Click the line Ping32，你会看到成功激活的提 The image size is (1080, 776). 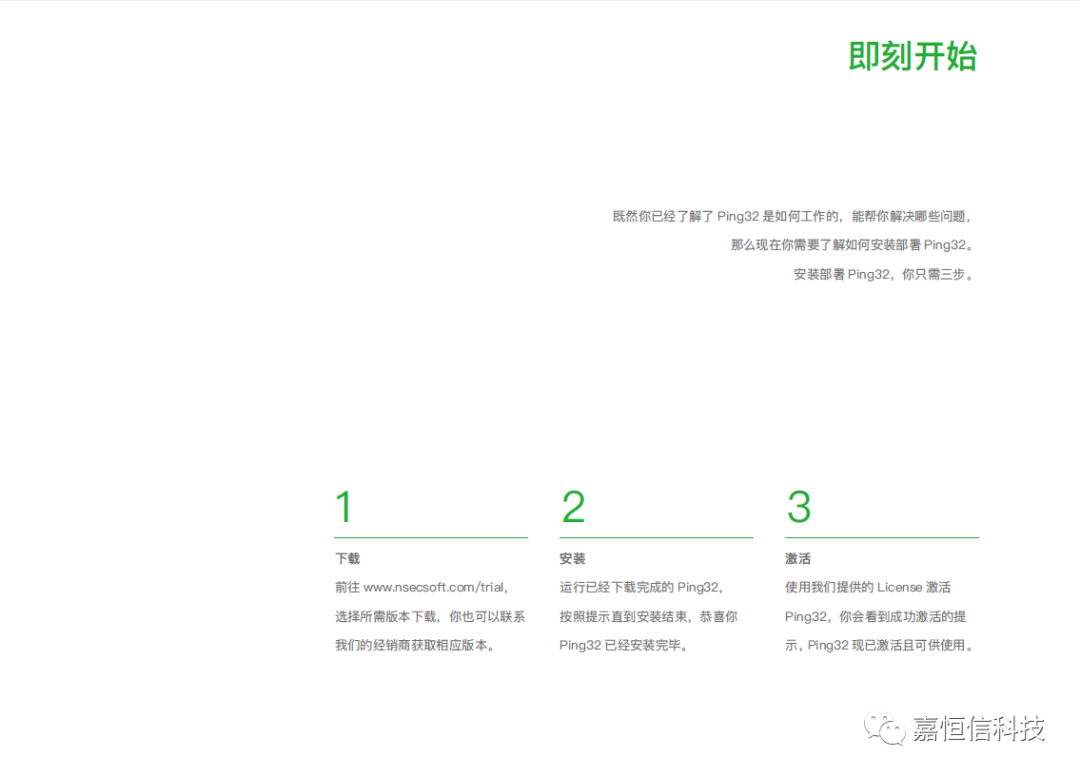875,616
